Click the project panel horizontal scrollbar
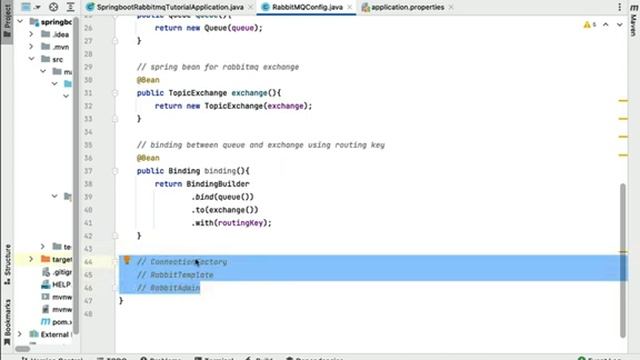 [22, 349]
